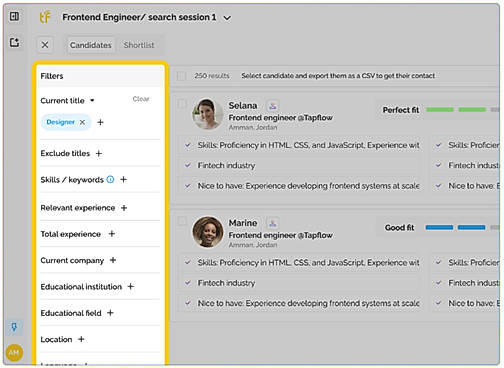Open the AM user avatar
504x368 pixels.
click(14, 353)
